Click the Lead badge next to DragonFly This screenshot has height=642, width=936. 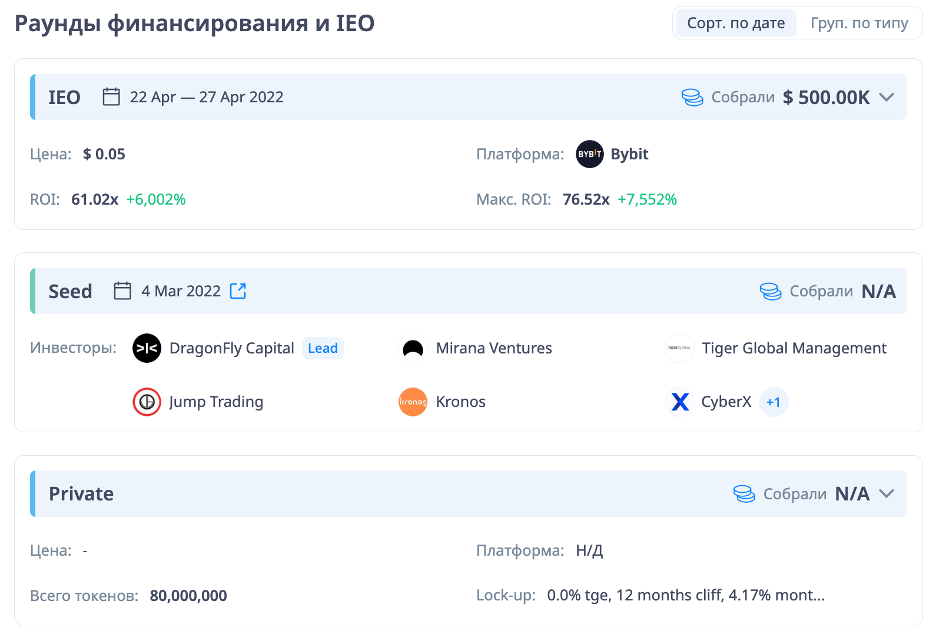coord(322,348)
